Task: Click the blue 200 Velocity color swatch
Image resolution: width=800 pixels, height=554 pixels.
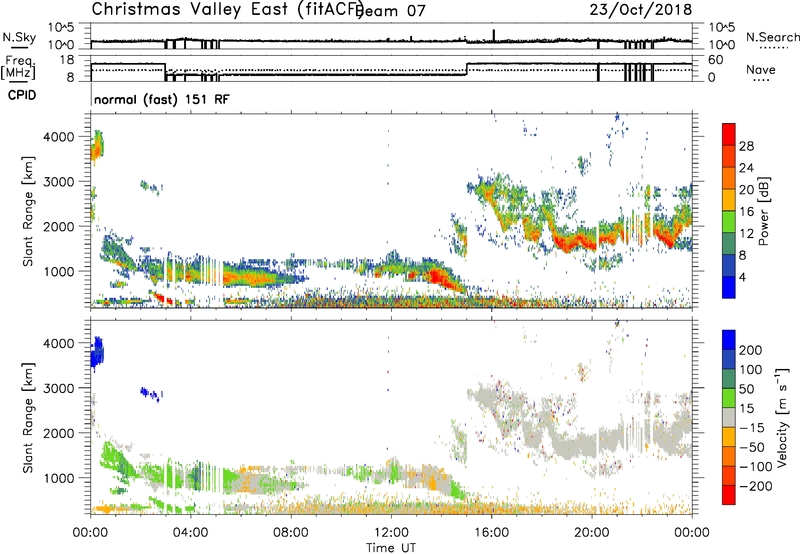Action: coord(729,340)
